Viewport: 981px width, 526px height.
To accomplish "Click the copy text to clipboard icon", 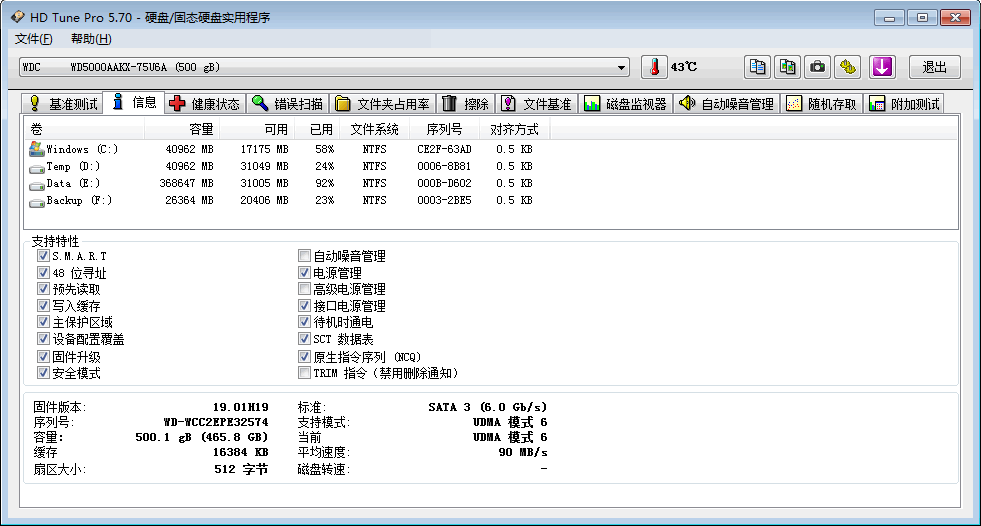I will tap(758, 67).
